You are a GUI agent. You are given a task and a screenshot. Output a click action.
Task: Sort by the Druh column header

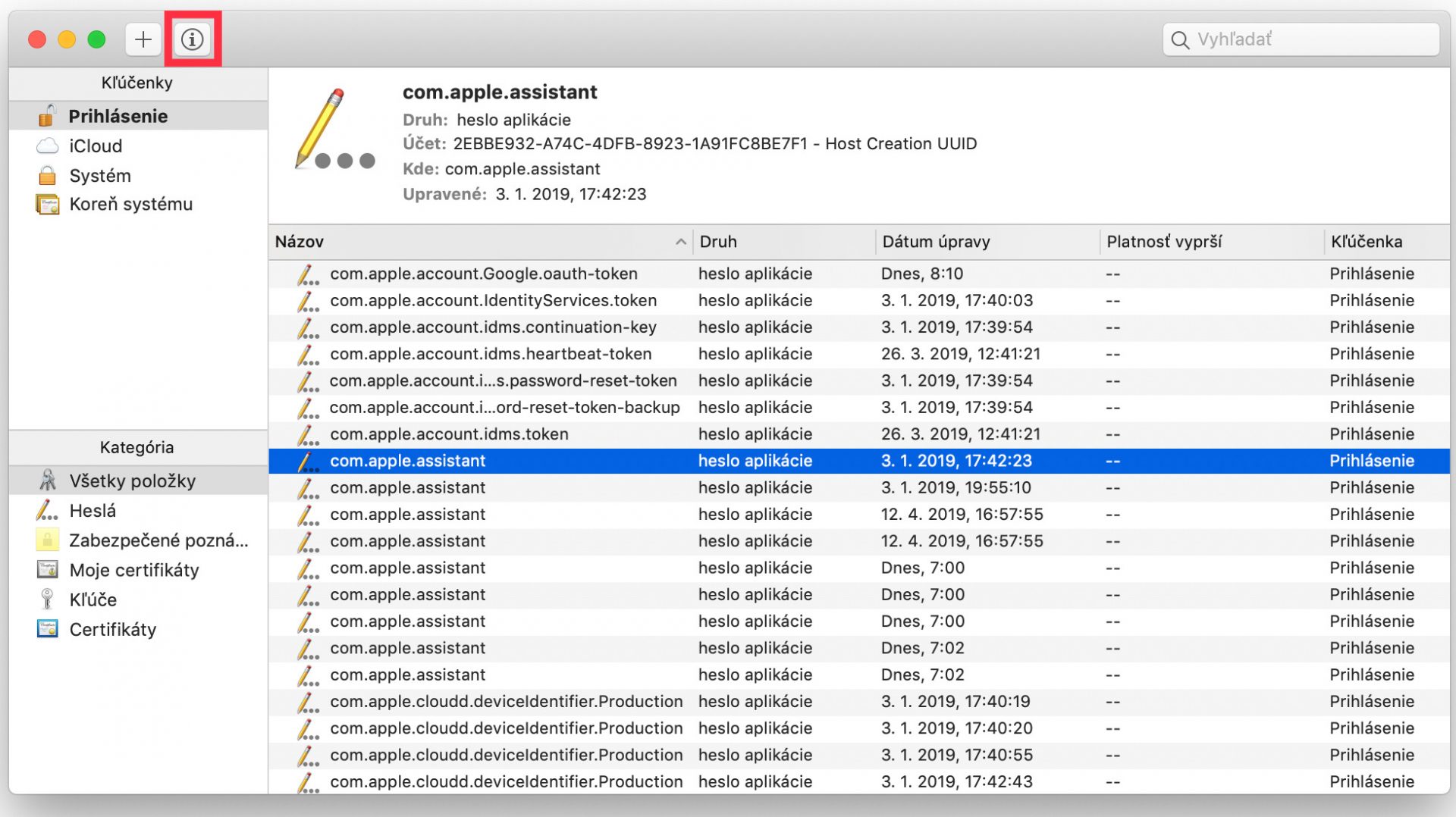(x=784, y=242)
